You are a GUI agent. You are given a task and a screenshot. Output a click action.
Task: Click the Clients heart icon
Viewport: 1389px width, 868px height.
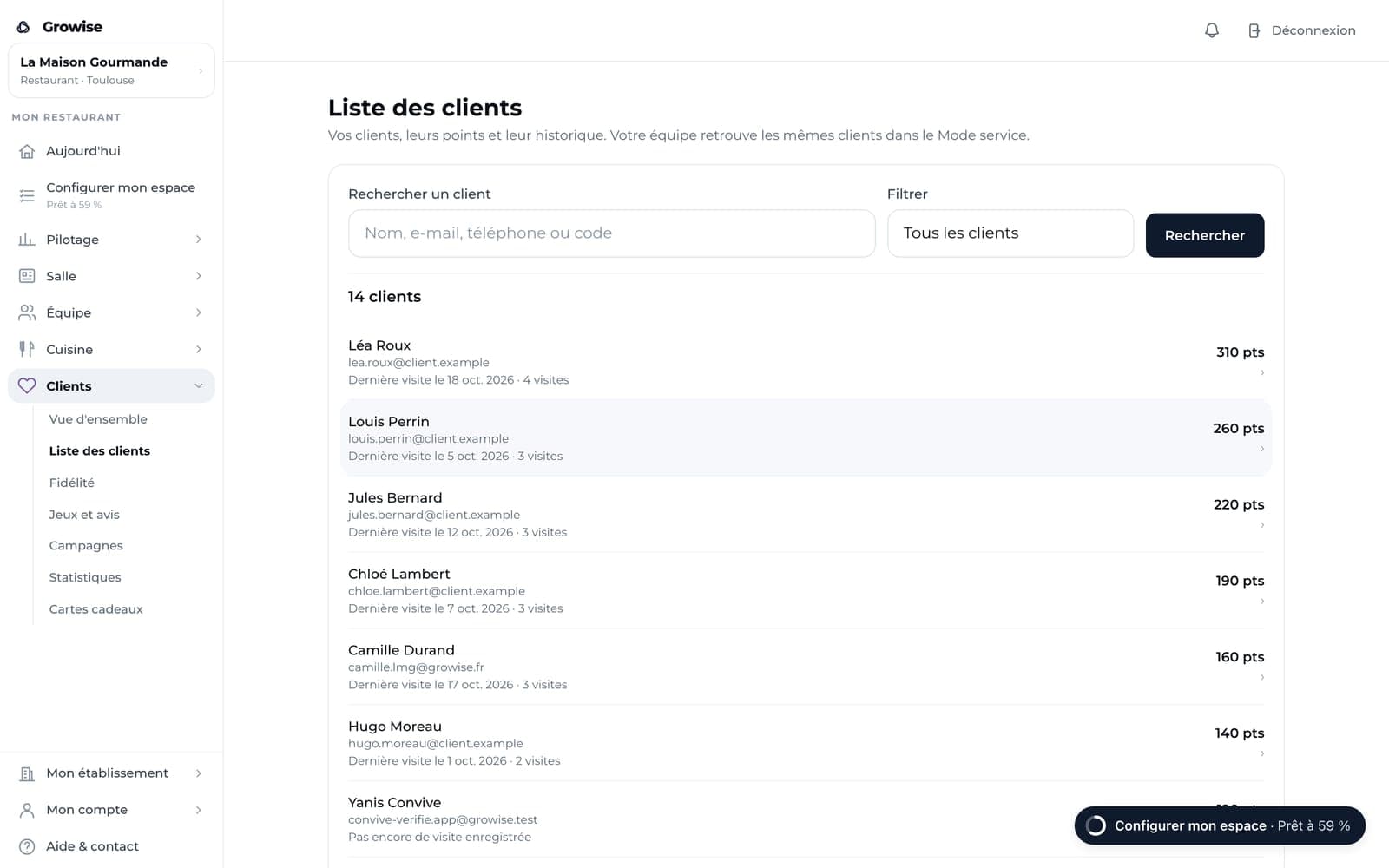point(27,386)
